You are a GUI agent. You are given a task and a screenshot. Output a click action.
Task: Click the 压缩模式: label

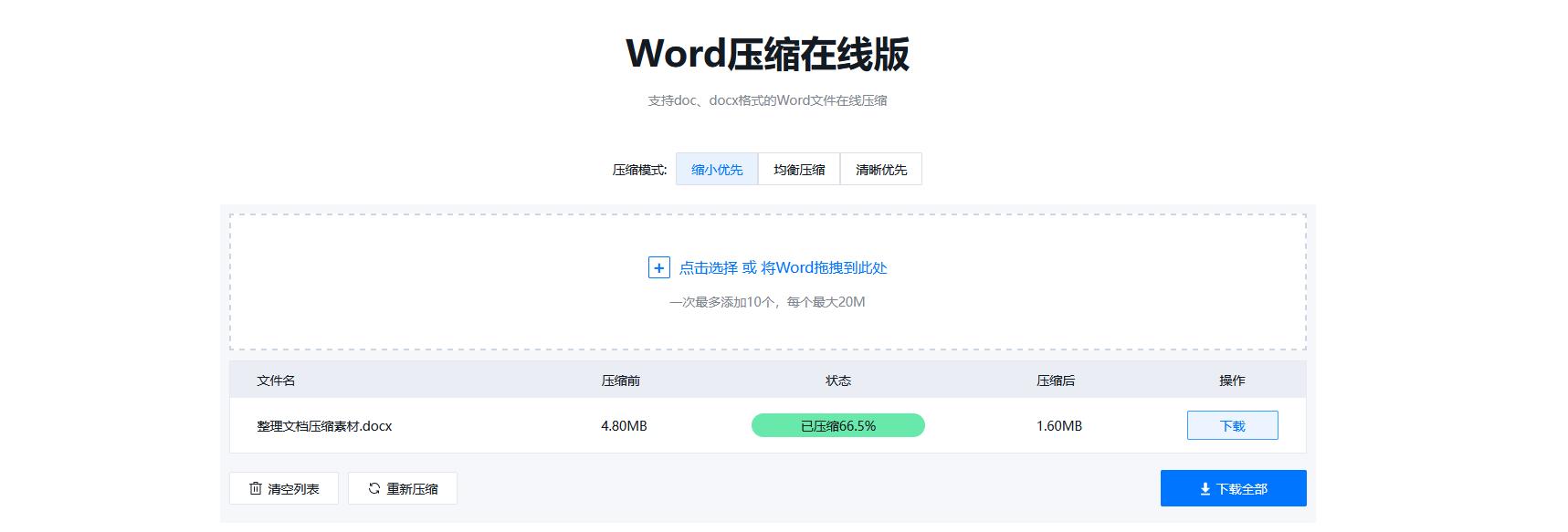click(639, 170)
